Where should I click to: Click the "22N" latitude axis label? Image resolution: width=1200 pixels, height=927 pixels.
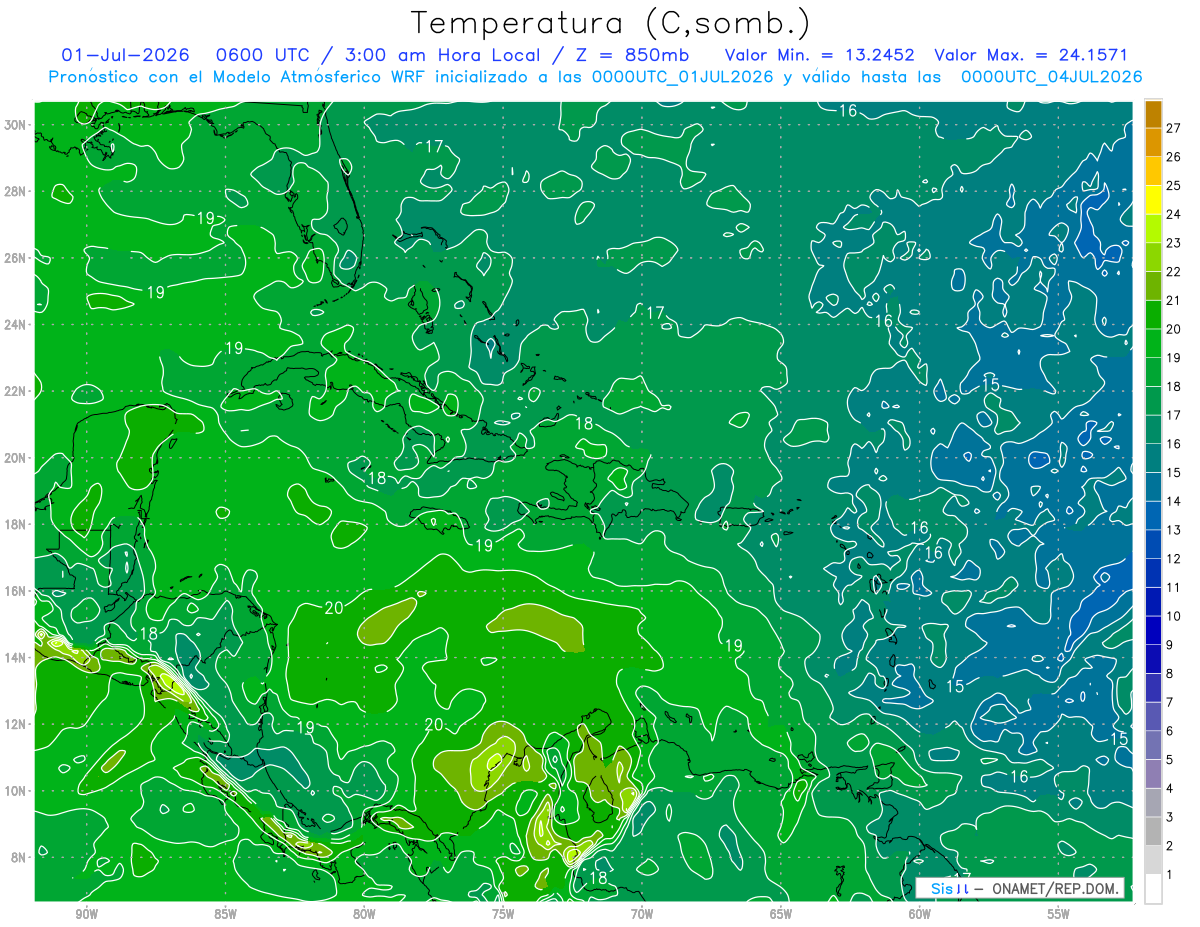[17, 391]
